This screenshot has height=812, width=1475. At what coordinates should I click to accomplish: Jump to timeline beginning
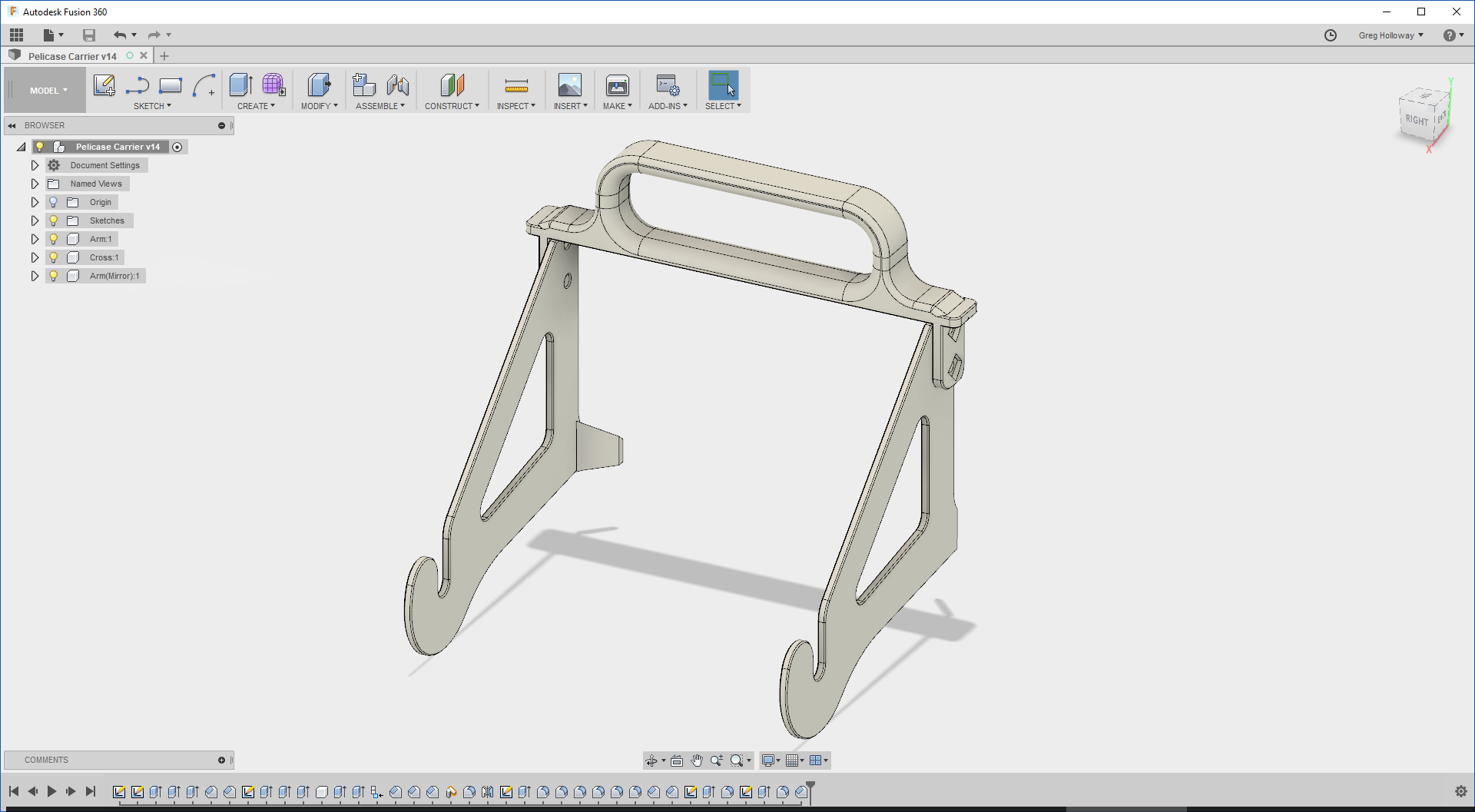tap(14, 791)
